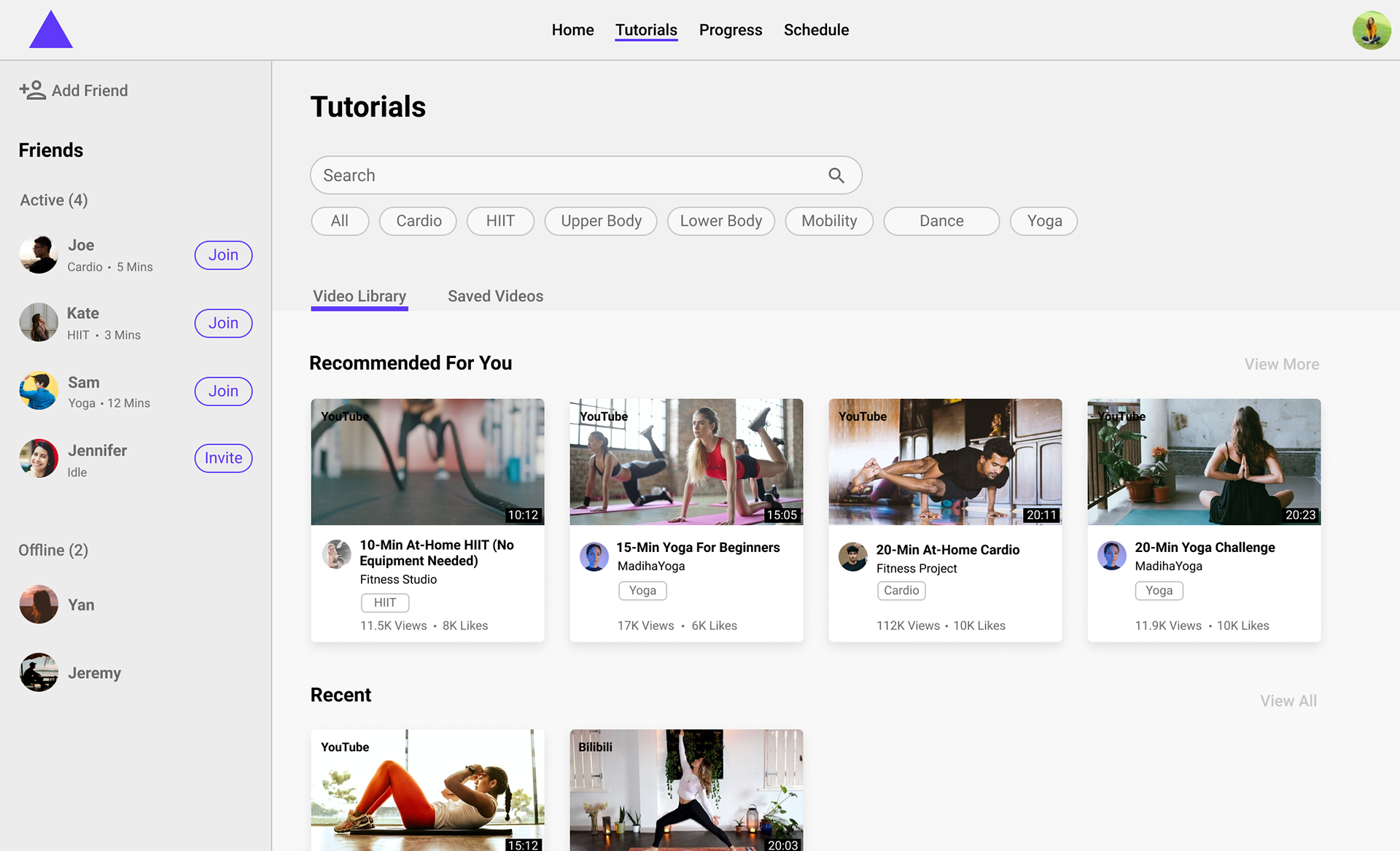Open the 20-Min At-Home Cardio title
1400x851 pixels.
click(x=947, y=550)
